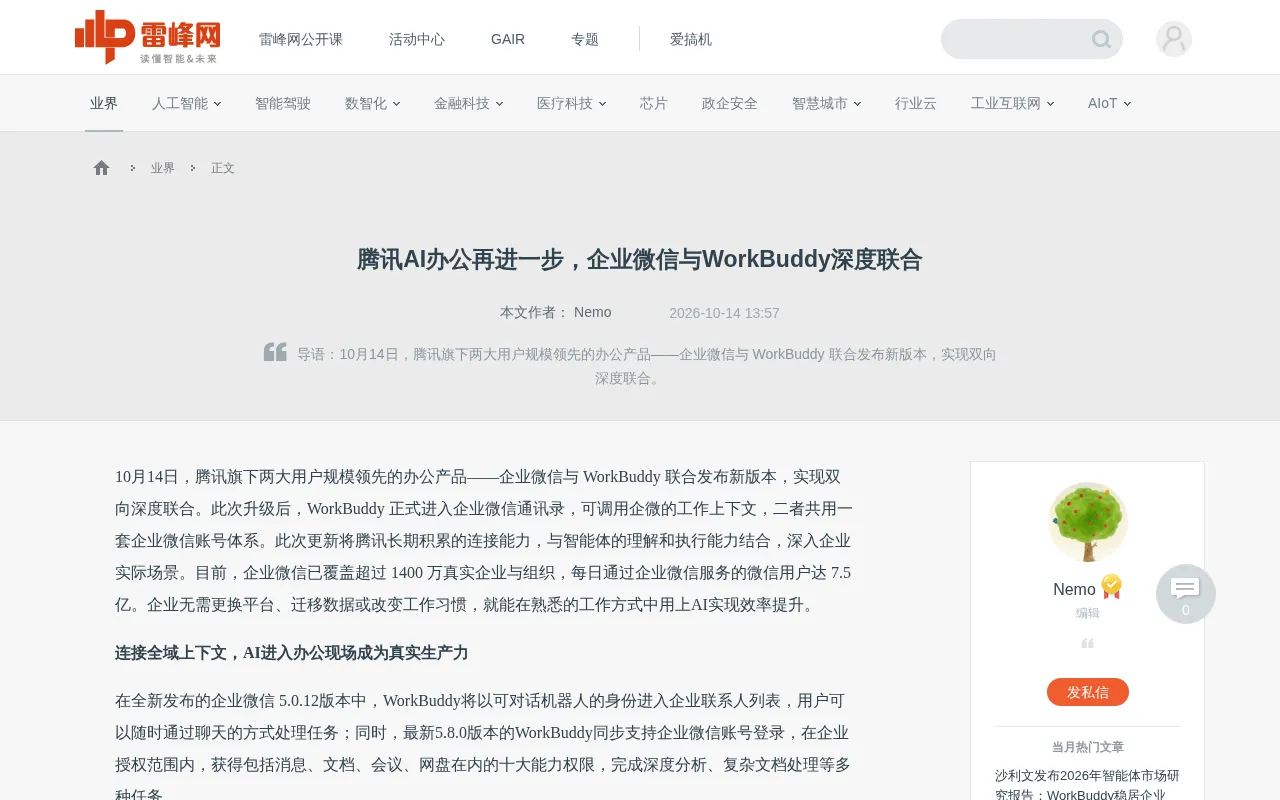Viewport: 1280px width, 800px height.
Task: Open GAIR in top navigation
Action: point(508,39)
